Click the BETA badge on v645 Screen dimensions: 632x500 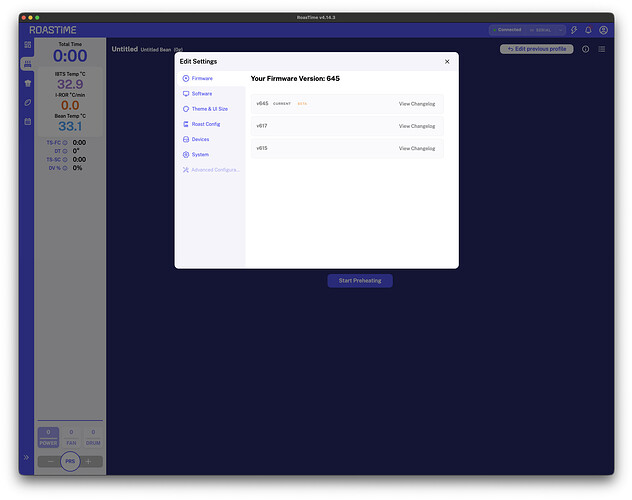tap(302, 104)
